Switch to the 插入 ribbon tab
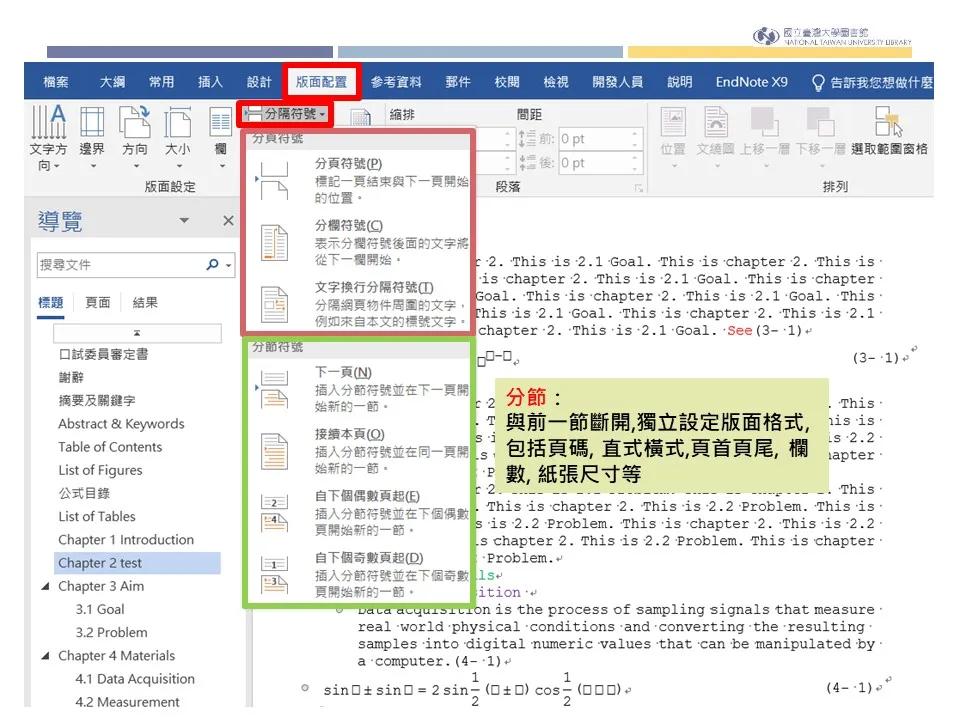The height and width of the screenshot is (720, 960). point(208,82)
